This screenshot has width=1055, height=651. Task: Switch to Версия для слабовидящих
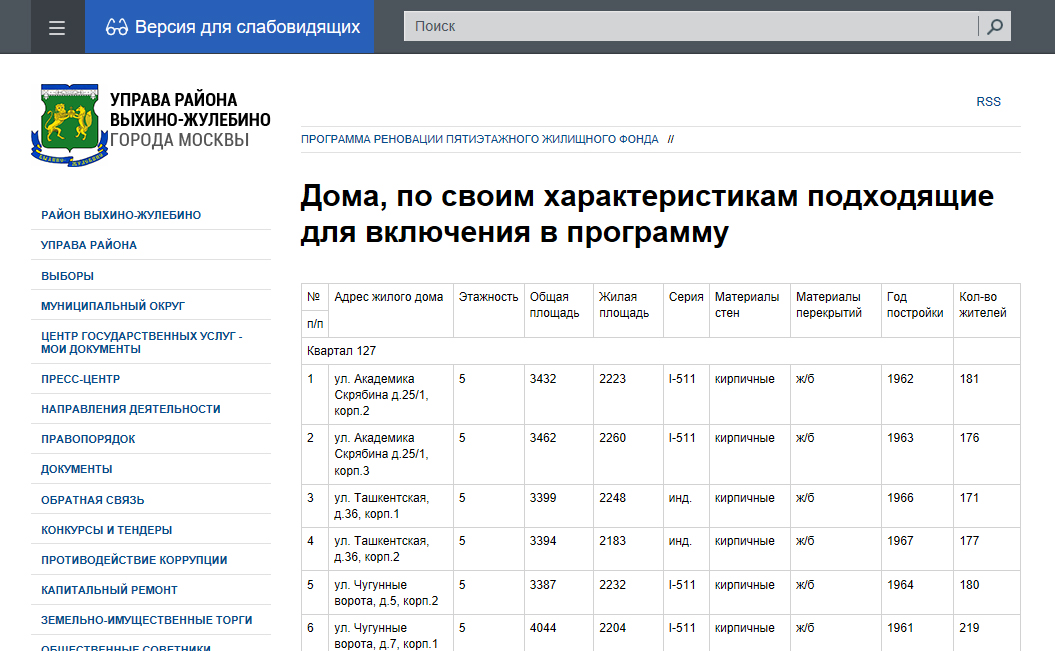tap(247, 27)
